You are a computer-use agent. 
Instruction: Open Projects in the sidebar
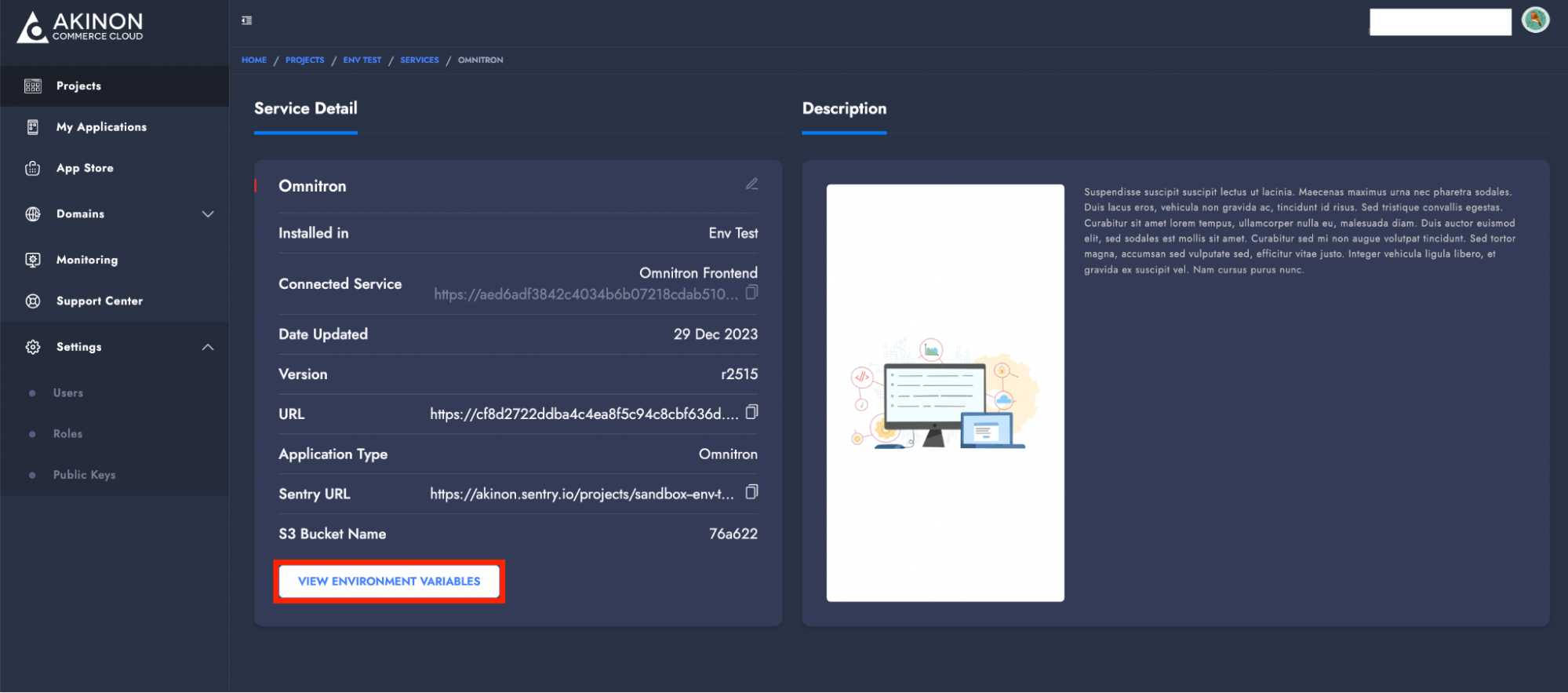78,86
